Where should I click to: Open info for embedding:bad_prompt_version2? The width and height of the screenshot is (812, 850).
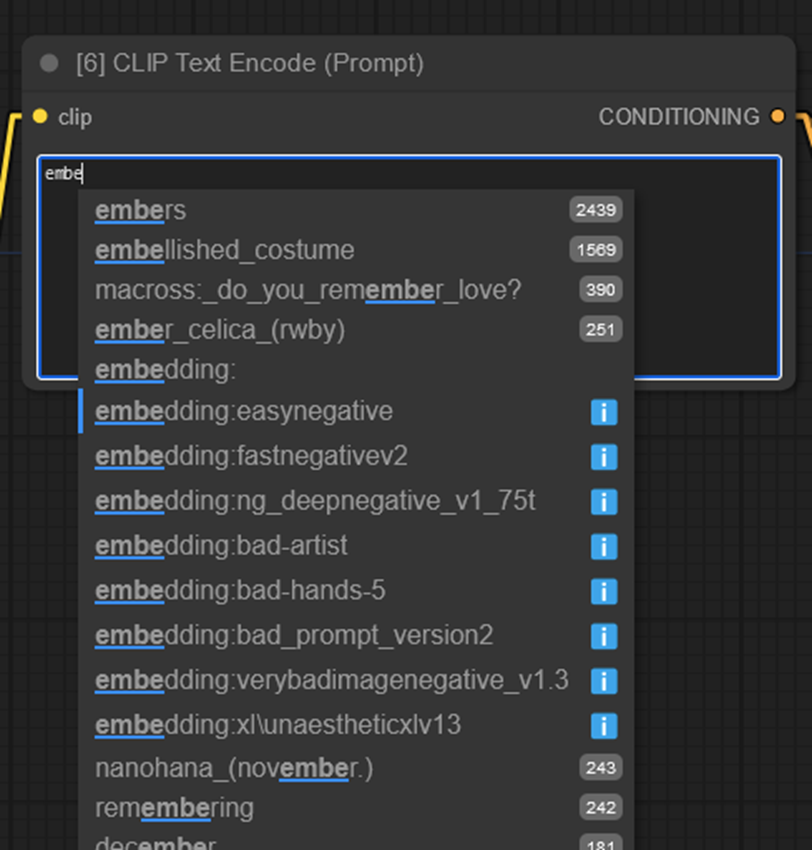click(603, 637)
